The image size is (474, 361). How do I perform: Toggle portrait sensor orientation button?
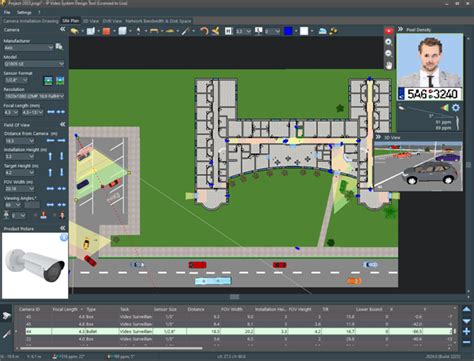[60, 80]
